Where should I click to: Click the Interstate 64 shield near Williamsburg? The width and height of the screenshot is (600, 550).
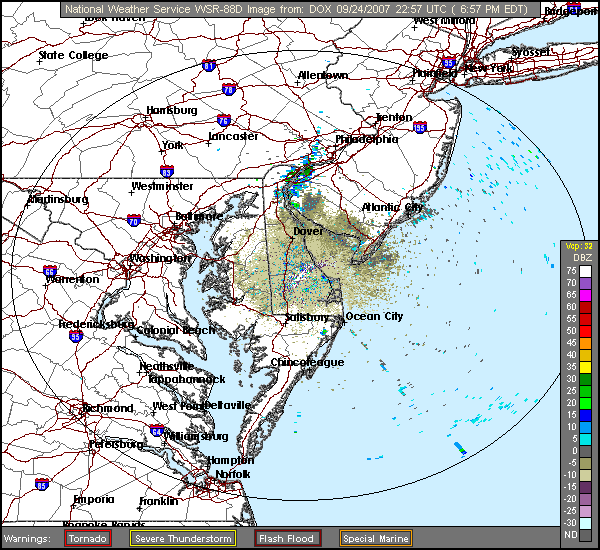coord(157,431)
